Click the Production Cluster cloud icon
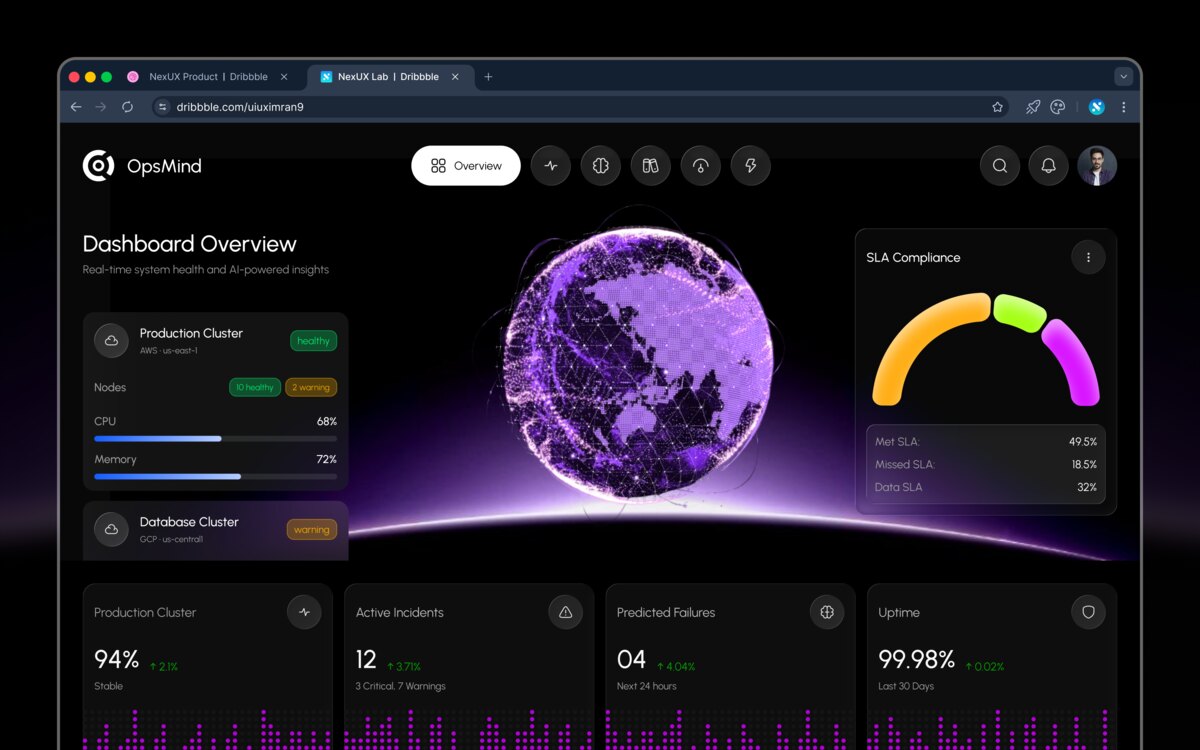 111,341
